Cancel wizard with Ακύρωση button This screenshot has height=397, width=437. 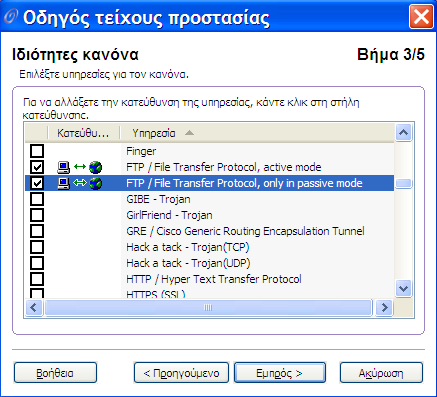(x=381, y=373)
